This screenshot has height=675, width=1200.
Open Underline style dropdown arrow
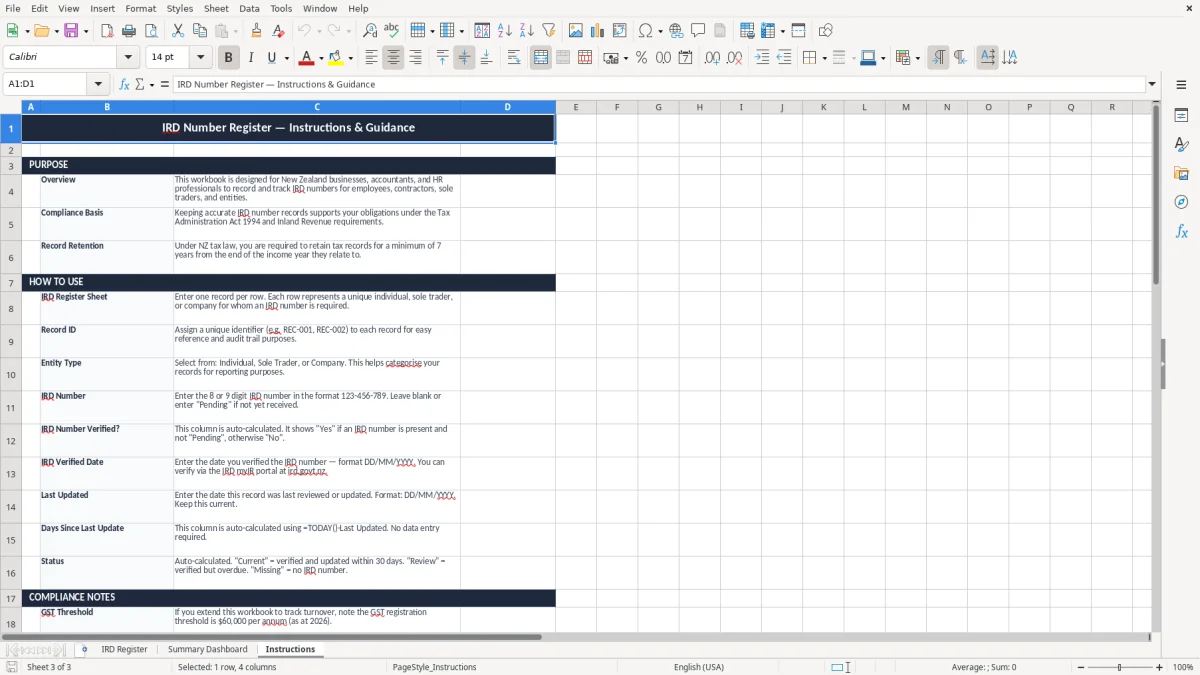point(287,58)
